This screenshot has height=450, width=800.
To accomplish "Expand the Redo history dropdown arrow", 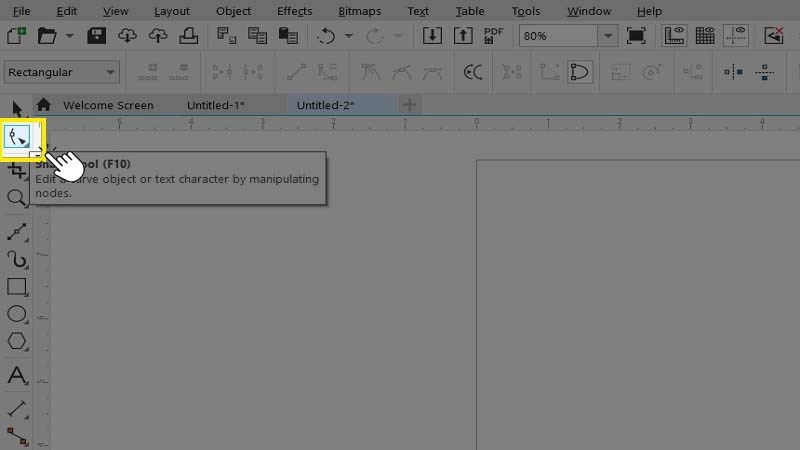I will point(397,36).
